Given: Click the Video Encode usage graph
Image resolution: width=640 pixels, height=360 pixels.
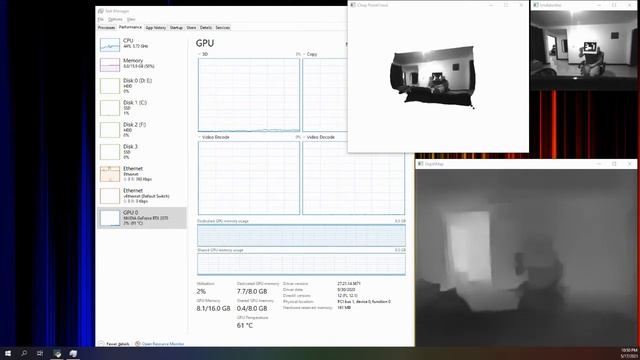Looking at the screenshot, I should pyautogui.click(x=249, y=178).
